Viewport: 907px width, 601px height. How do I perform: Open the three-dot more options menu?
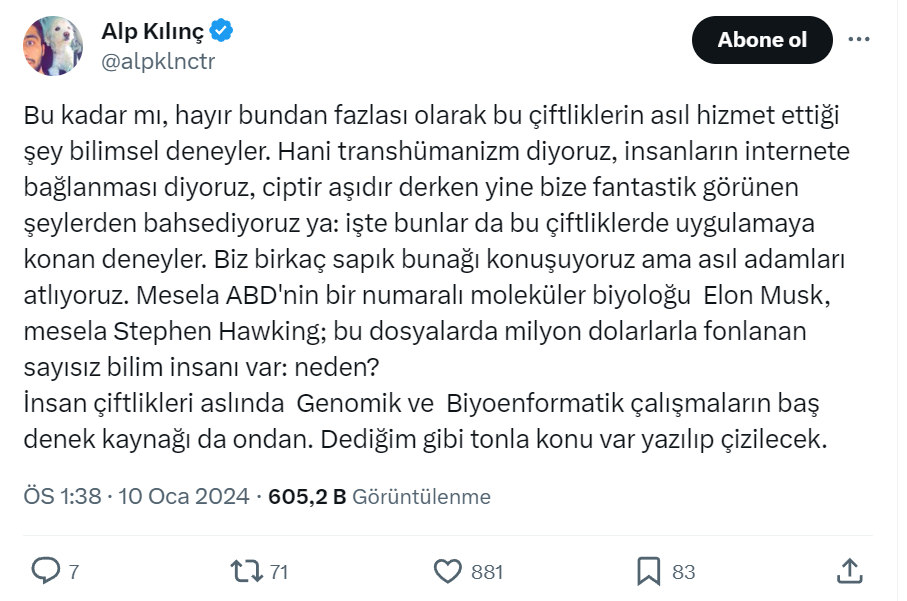[x=859, y=39]
